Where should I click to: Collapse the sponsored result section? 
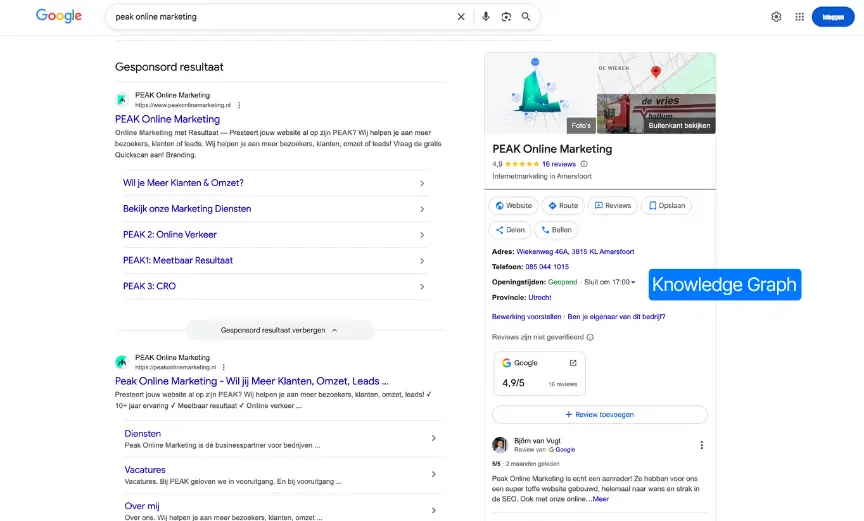[x=280, y=330]
